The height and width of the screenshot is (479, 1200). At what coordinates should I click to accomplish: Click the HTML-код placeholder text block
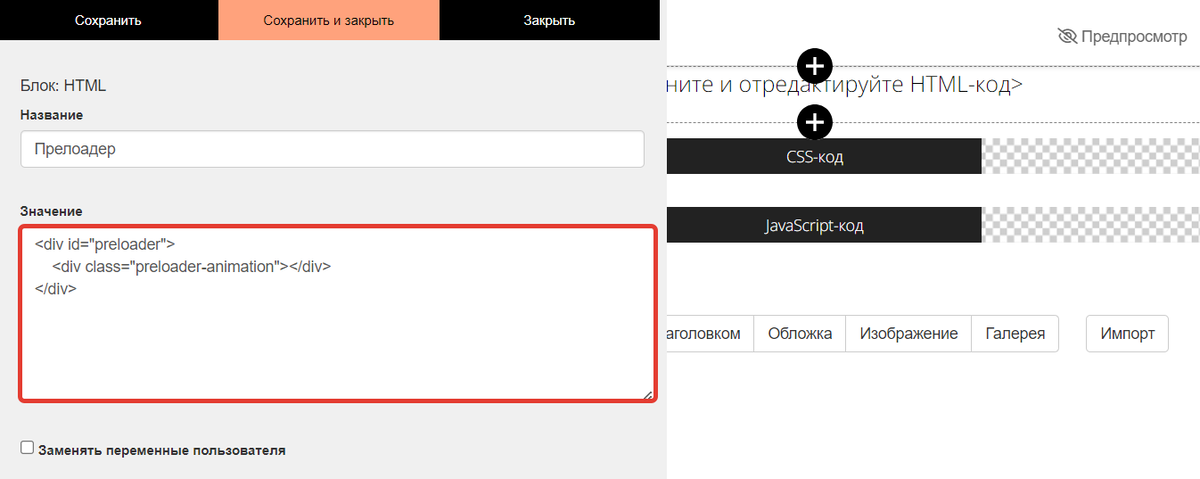tap(845, 85)
